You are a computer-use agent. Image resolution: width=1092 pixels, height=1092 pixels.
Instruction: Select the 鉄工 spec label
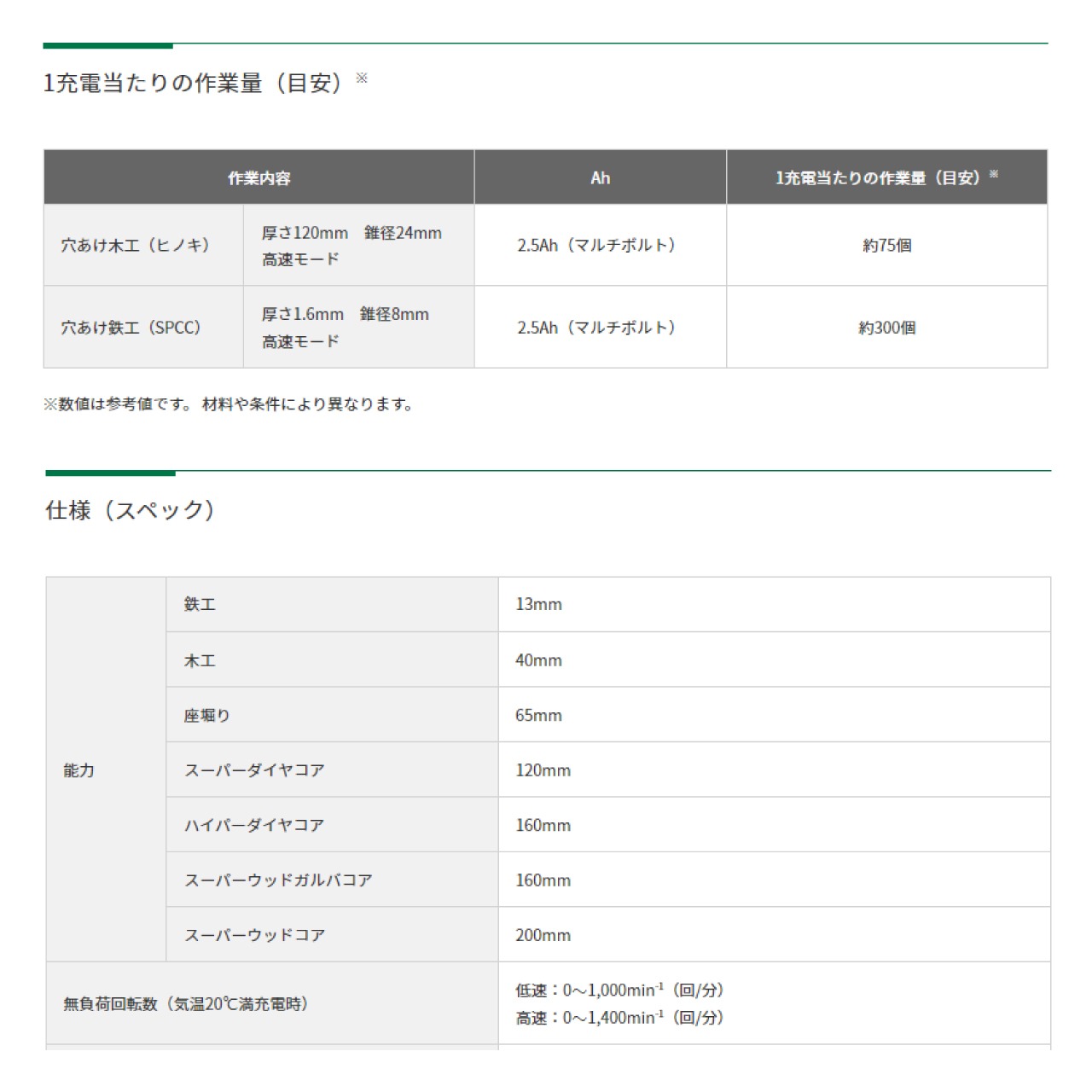[200, 604]
